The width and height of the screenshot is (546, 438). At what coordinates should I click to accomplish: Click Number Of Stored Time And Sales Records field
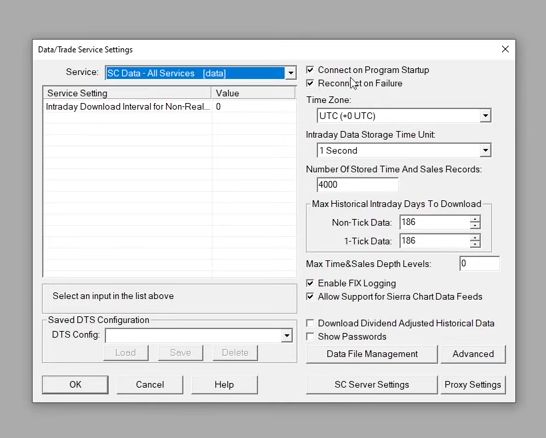point(358,185)
